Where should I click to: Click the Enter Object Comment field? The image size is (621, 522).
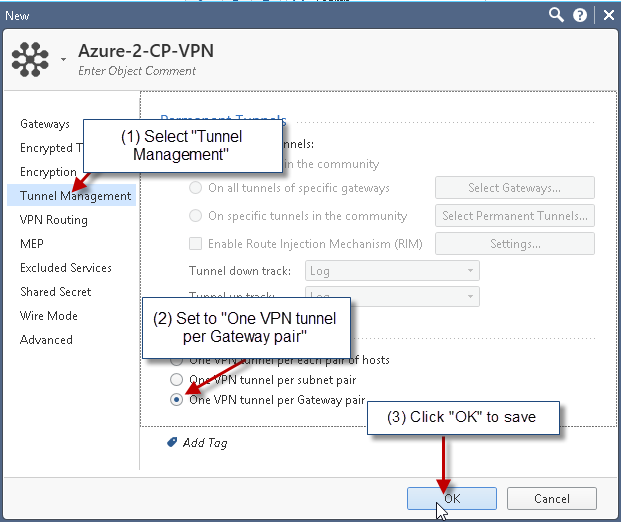click(137, 71)
